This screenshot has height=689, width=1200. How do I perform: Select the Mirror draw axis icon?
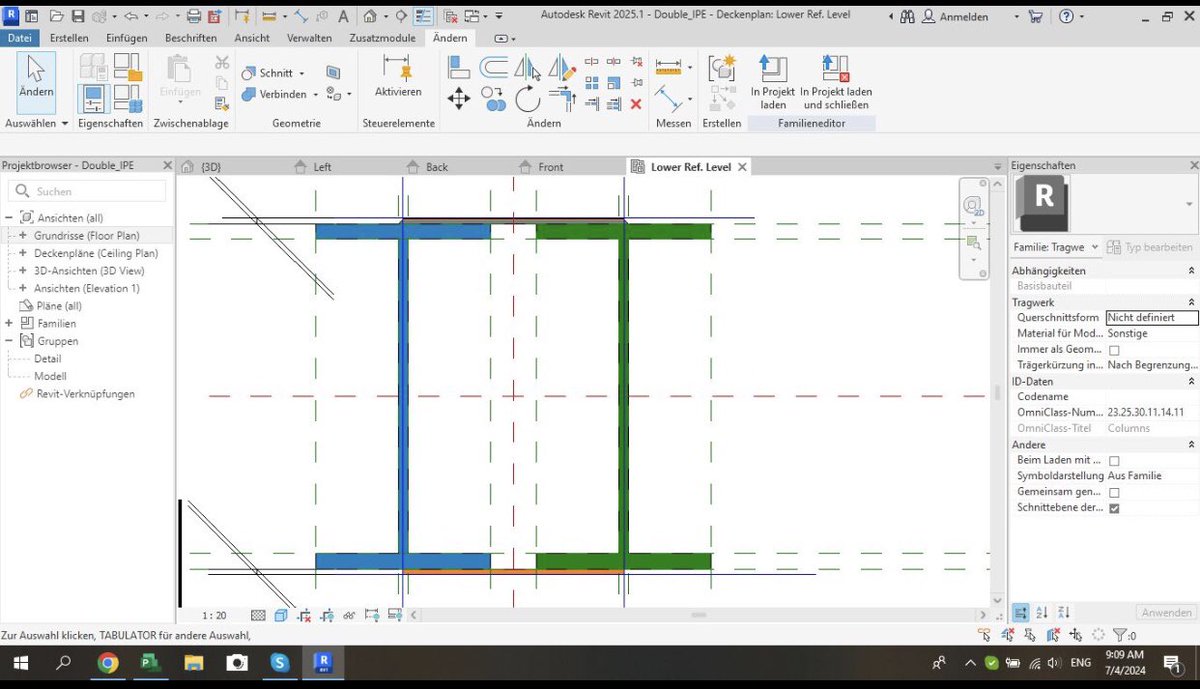tap(562, 68)
